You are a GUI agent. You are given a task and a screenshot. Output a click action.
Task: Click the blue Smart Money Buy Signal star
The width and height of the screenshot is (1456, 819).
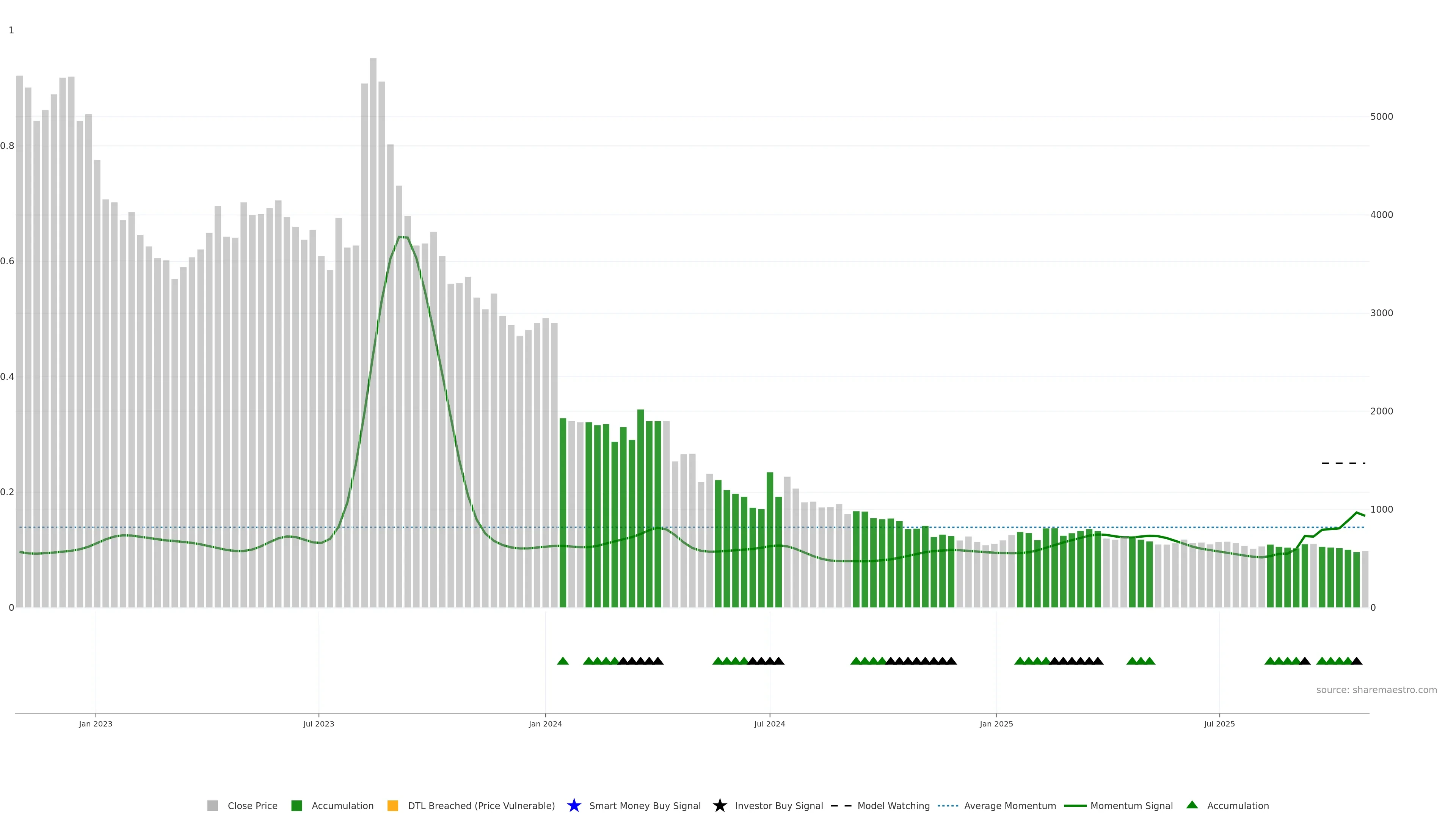tap(574, 805)
